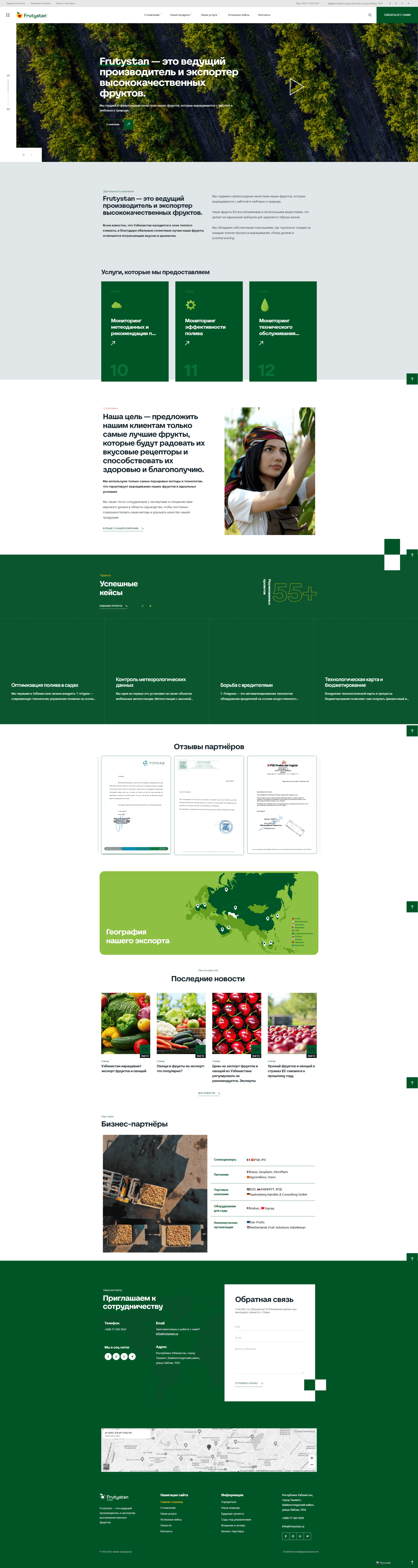418x1568 pixels.
Task: Click the green arrow beside the hero's О компании button
Action: click(x=129, y=124)
